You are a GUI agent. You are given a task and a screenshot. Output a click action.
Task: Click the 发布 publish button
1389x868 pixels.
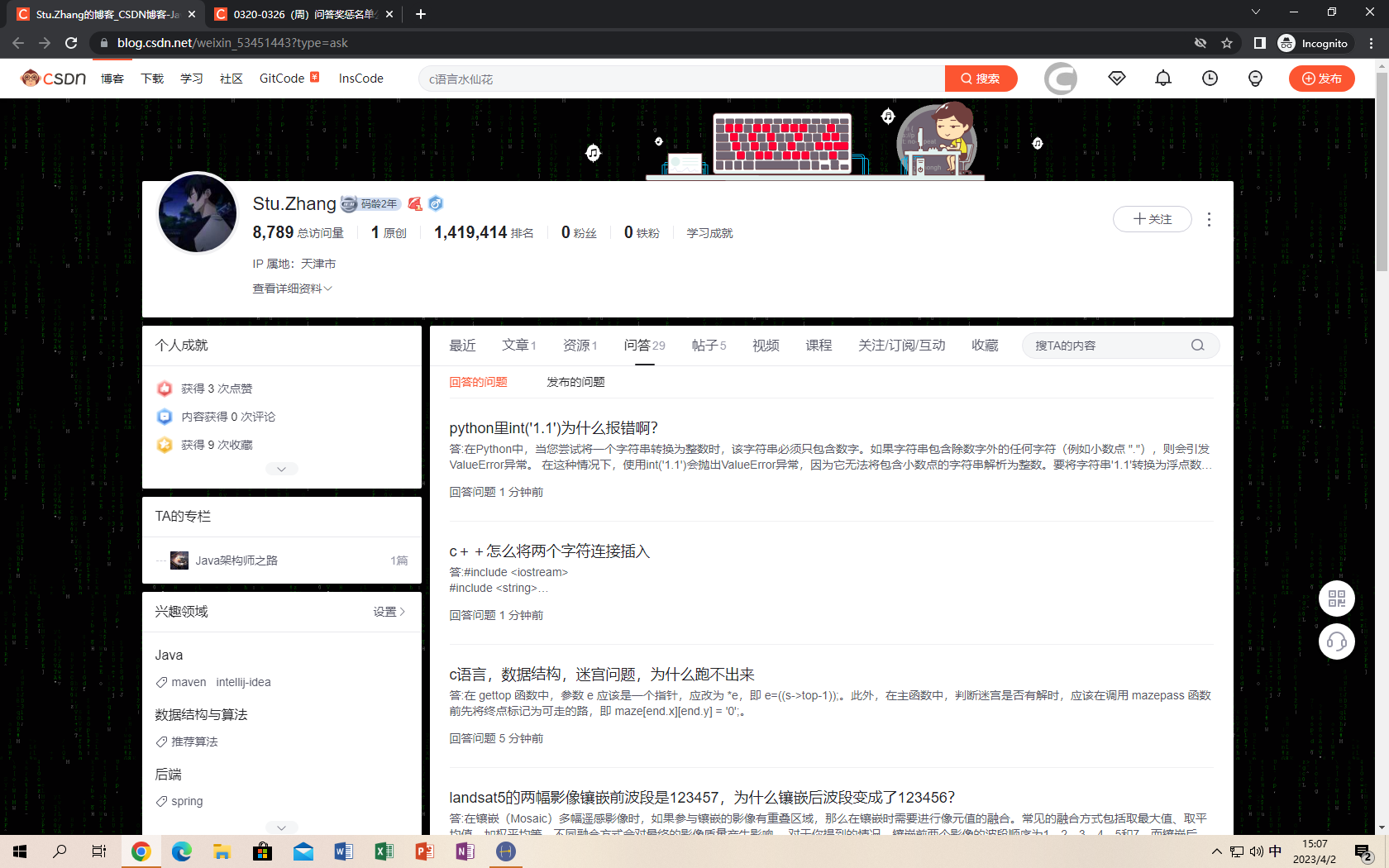coord(1322,79)
